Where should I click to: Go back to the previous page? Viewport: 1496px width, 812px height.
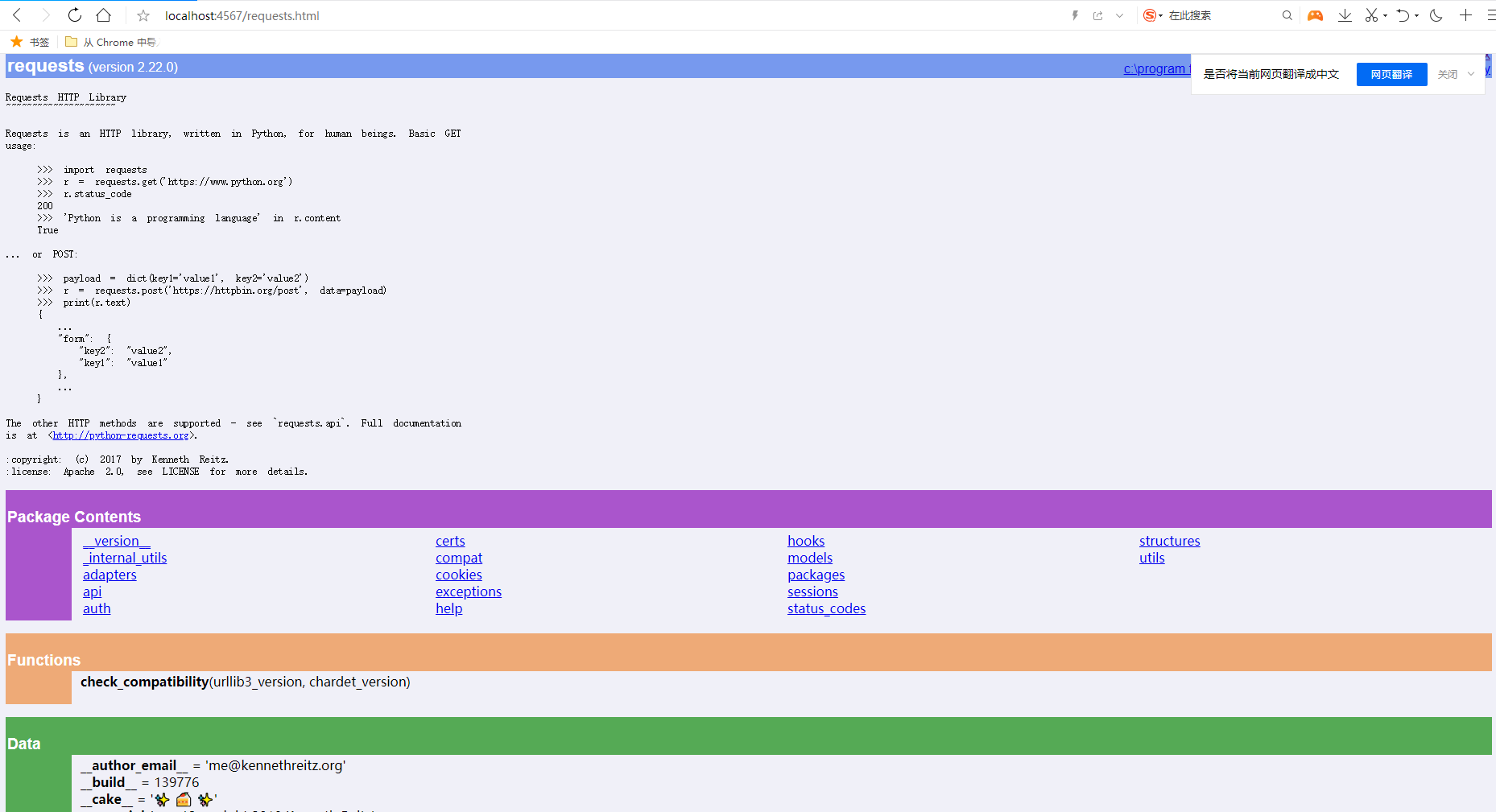(x=17, y=15)
